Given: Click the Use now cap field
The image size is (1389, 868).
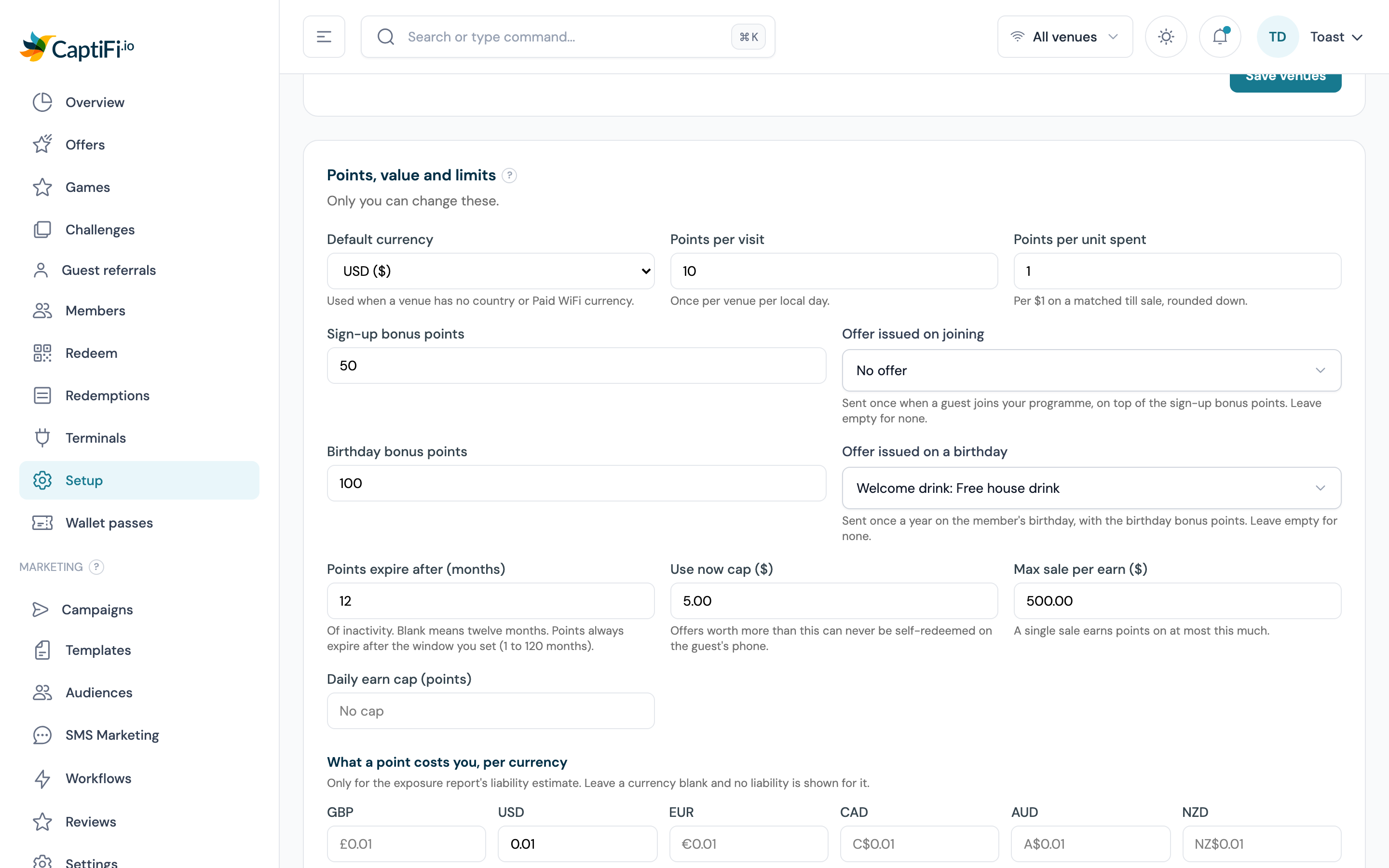Looking at the screenshot, I should 833,601.
